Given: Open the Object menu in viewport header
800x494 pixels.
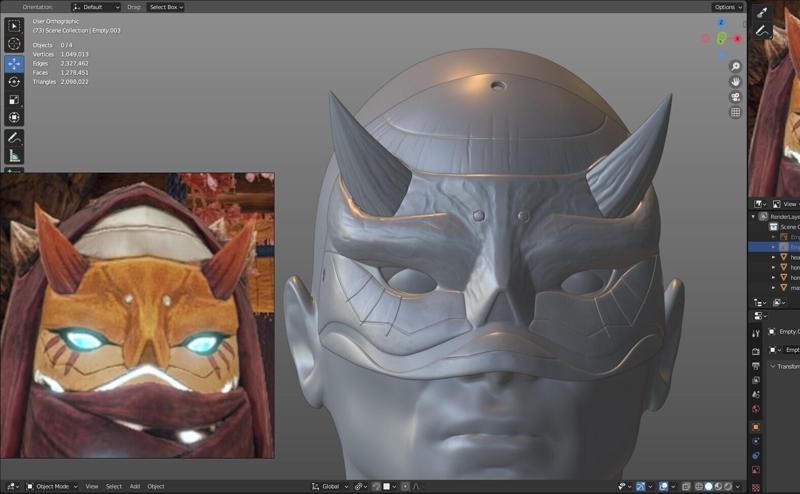Looking at the screenshot, I should tap(156, 486).
